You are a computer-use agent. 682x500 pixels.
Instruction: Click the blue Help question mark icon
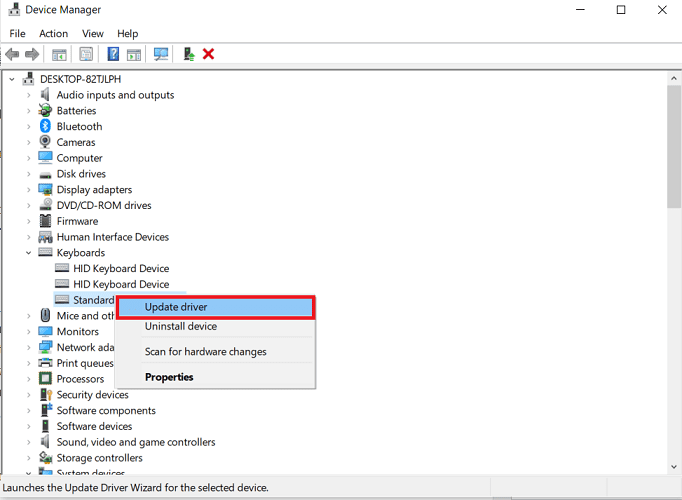coord(113,54)
